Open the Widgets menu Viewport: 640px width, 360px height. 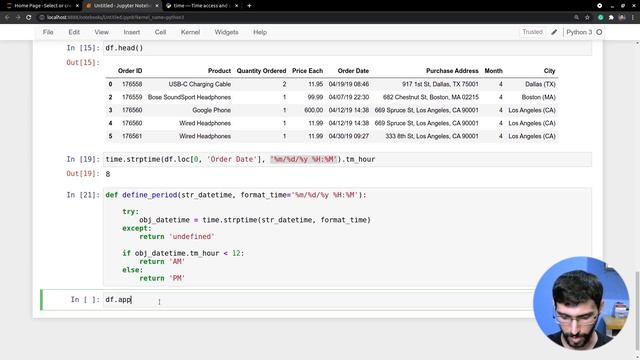227,32
